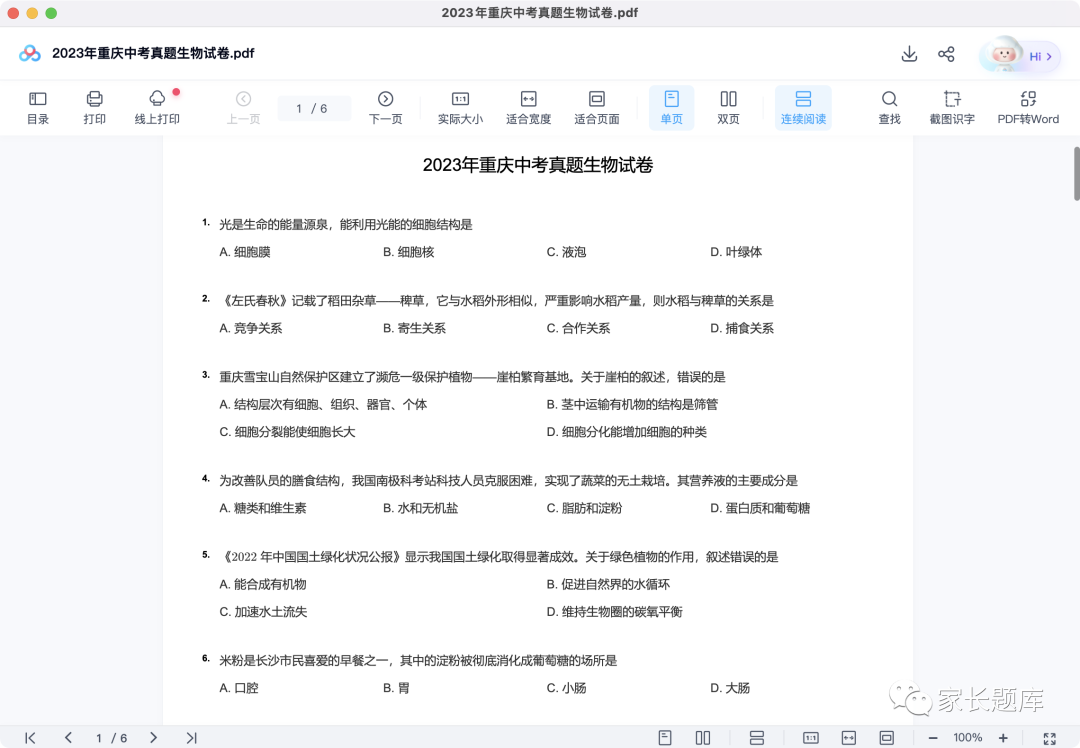Click answer option A. 竞争关系
The height and width of the screenshot is (748, 1080).
click(x=251, y=329)
